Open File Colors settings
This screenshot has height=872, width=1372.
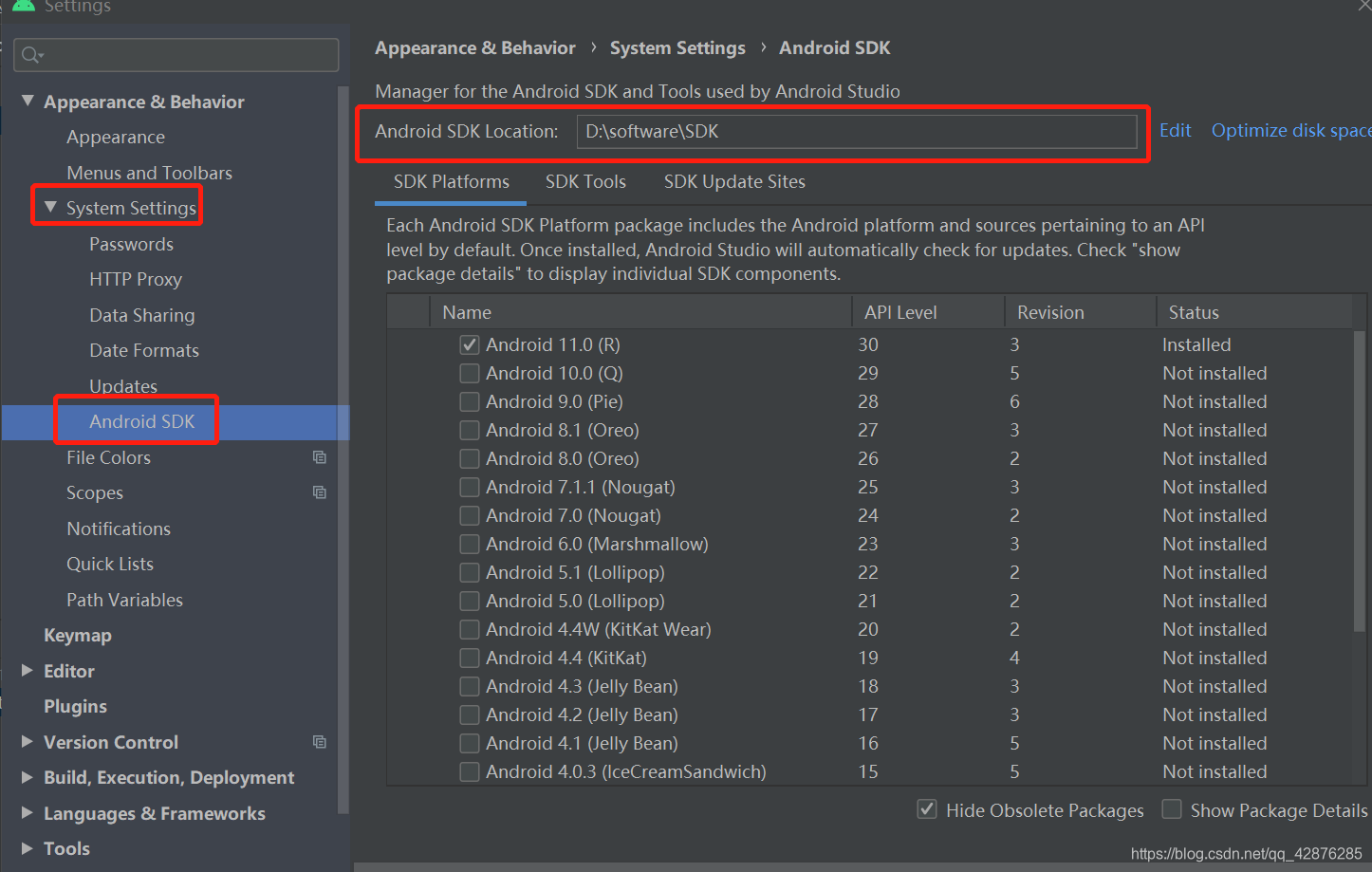(108, 457)
